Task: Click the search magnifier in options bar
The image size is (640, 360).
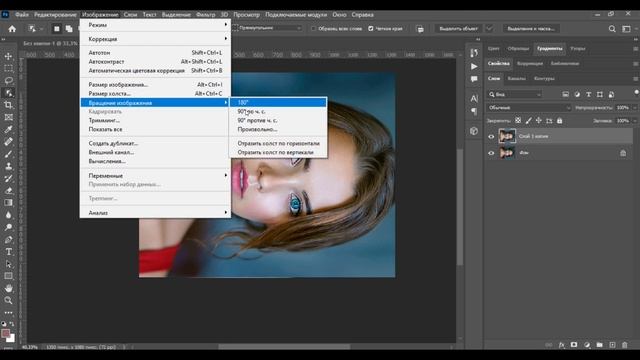Action: (x=612, y=29)
